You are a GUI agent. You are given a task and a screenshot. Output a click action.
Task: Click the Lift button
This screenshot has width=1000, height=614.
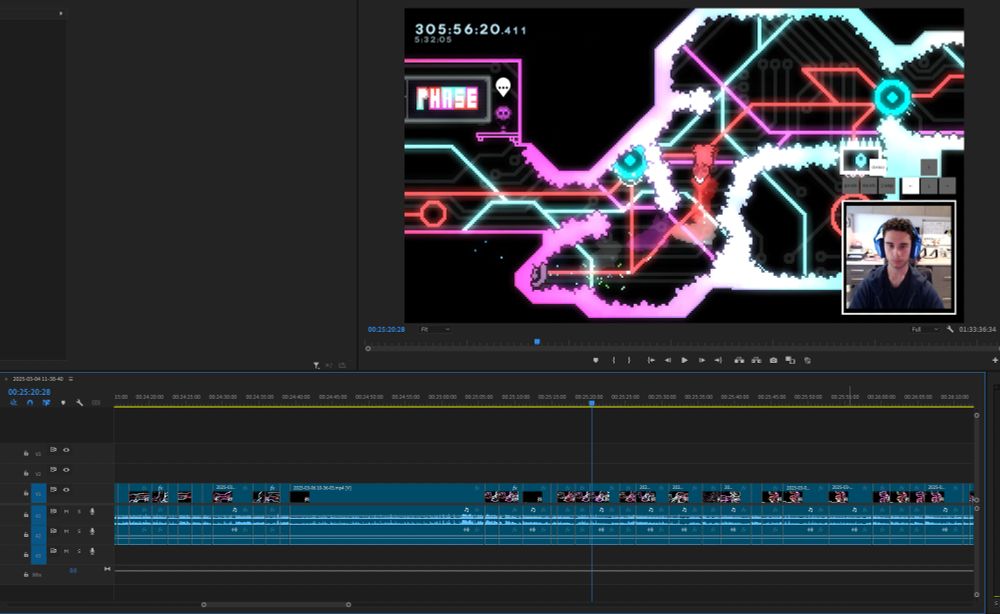tap(739, 360)
